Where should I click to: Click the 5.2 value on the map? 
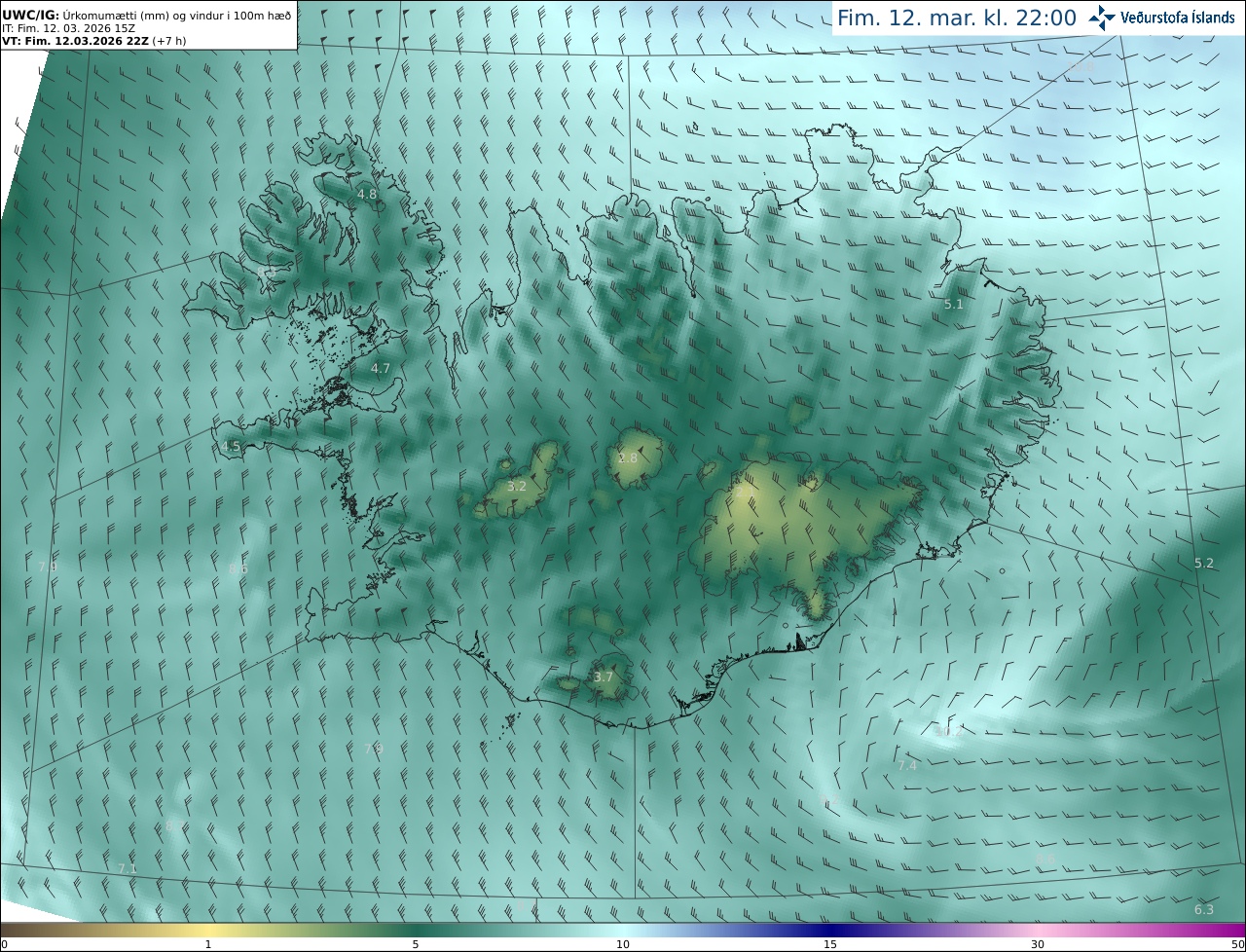(1204, 564)
